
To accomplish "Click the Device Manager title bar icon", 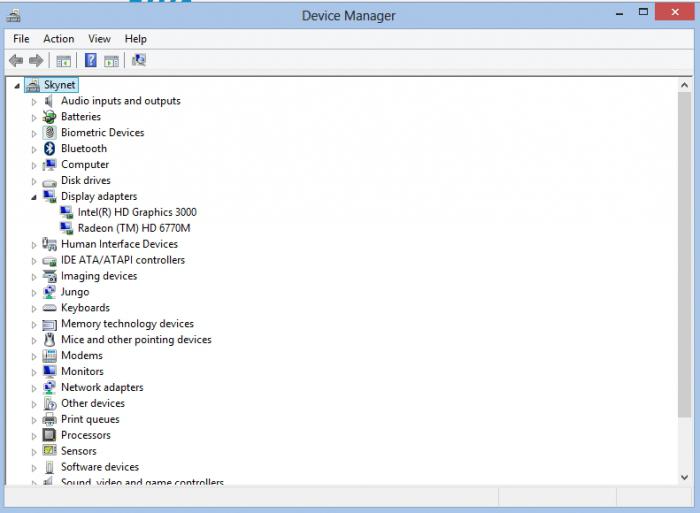I will pyautogui.click(x=14, y=16).
